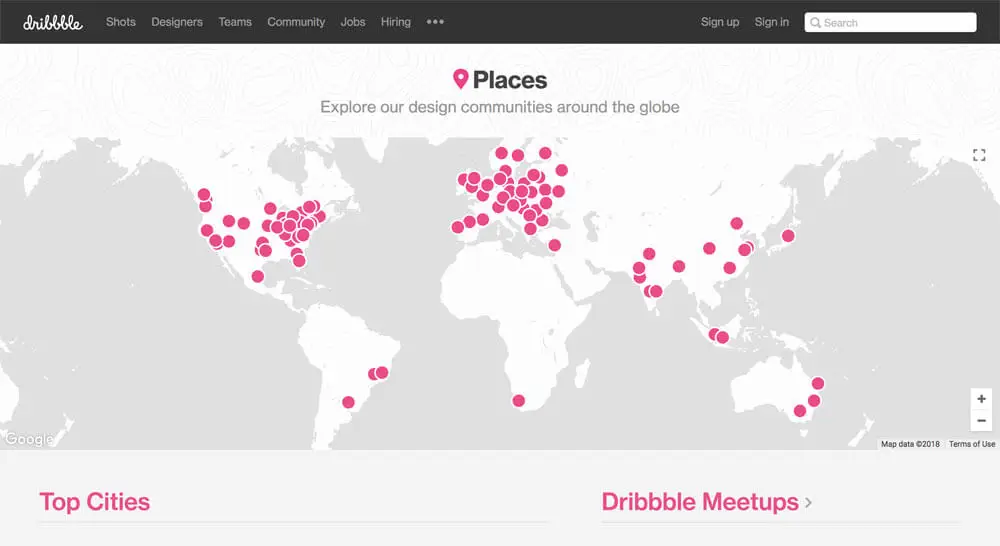Click the Map data ©2018 text

pos(910,444)
